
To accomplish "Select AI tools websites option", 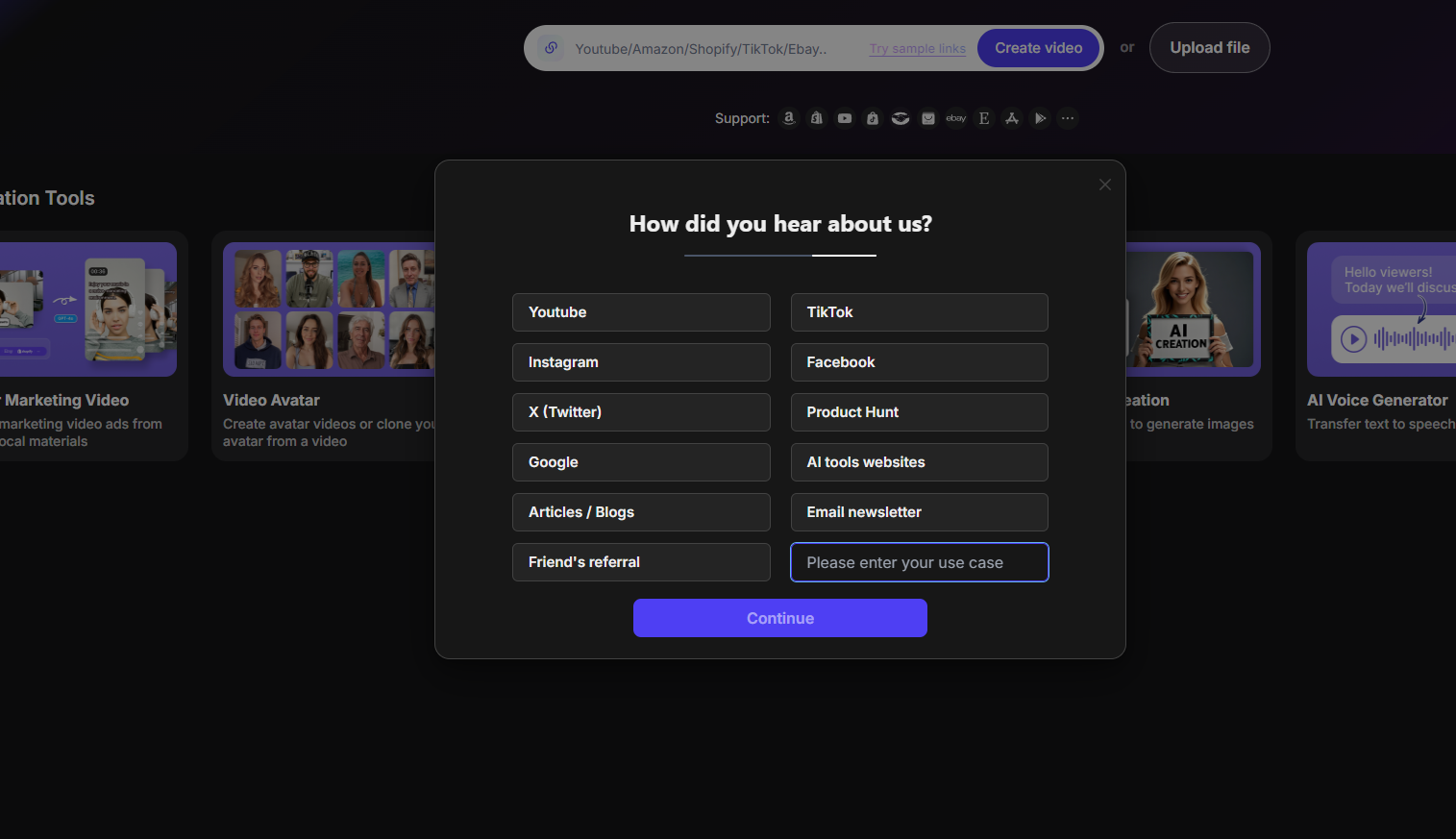I will 919,462.
